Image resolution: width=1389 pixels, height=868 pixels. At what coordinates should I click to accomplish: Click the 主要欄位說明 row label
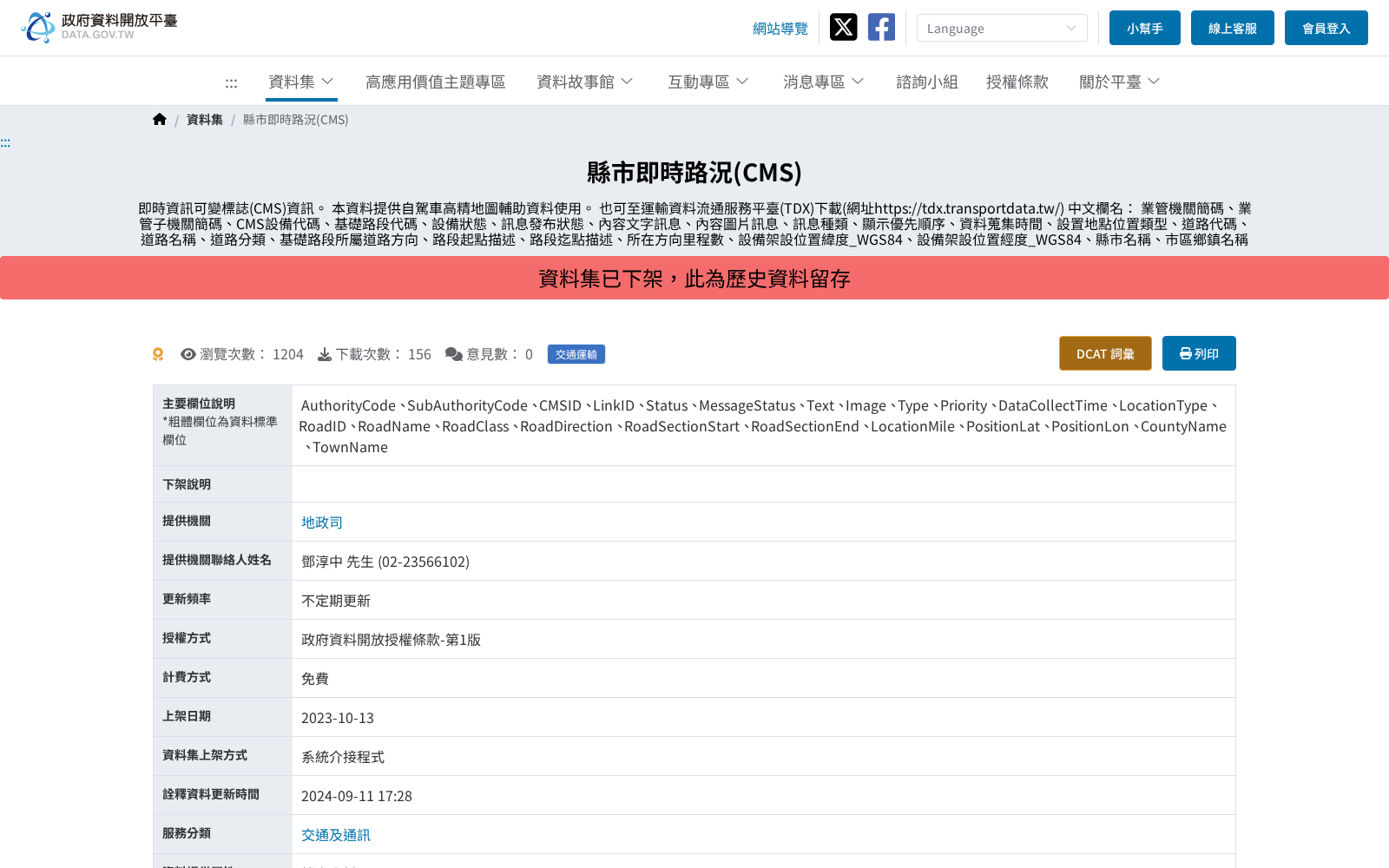pos(199,404)
